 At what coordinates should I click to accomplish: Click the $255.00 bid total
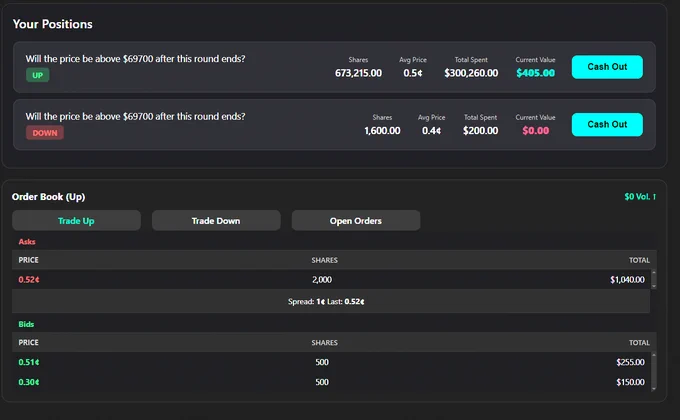click(x=630, y=362)
